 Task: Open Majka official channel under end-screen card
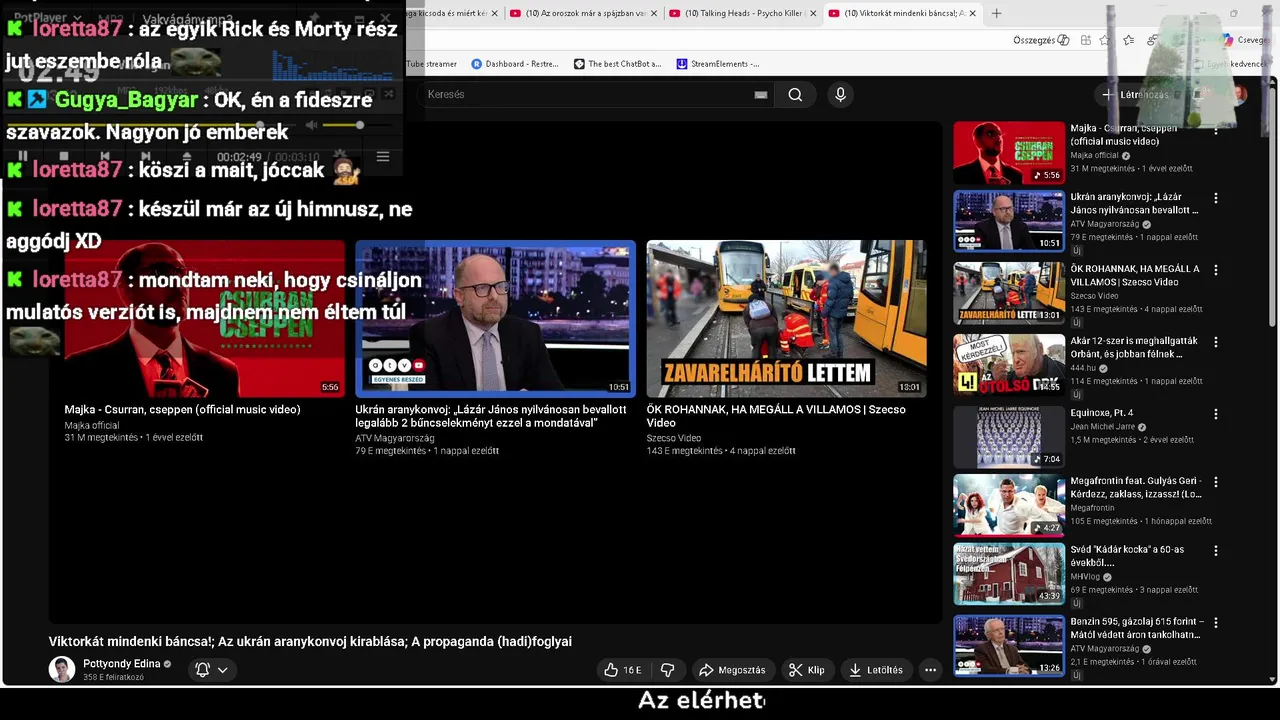coord(92,425)
